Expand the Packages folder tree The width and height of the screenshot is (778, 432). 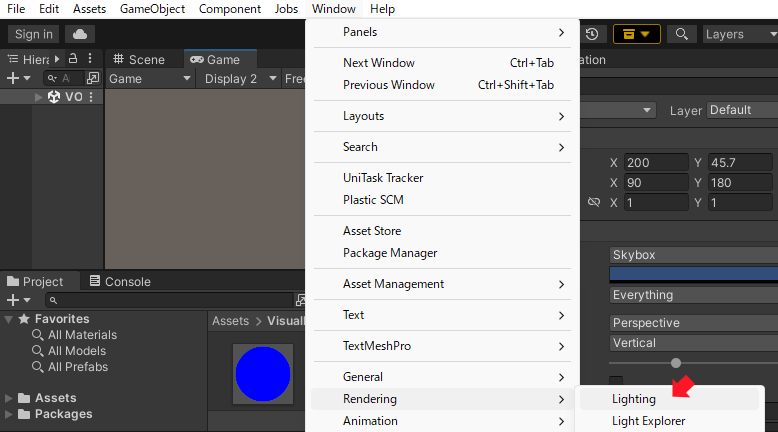coord(8,414)
